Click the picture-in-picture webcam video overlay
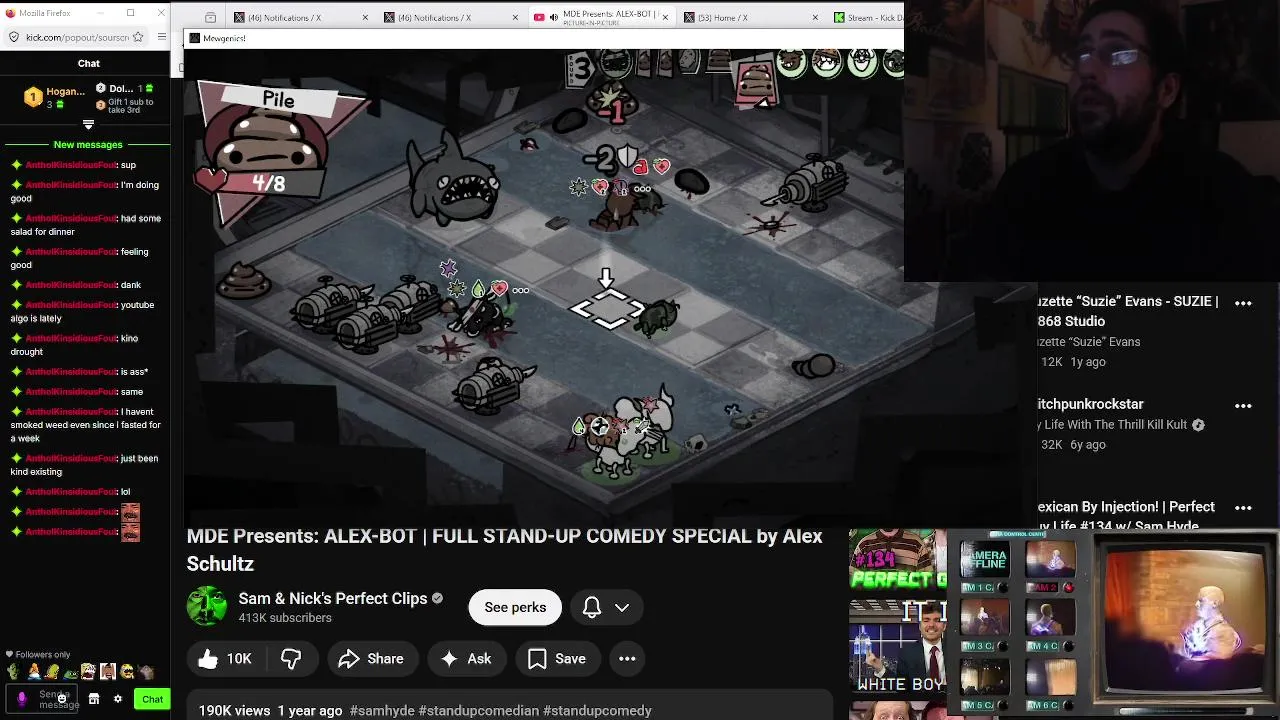1280x720 pixels. point(1092,140)
